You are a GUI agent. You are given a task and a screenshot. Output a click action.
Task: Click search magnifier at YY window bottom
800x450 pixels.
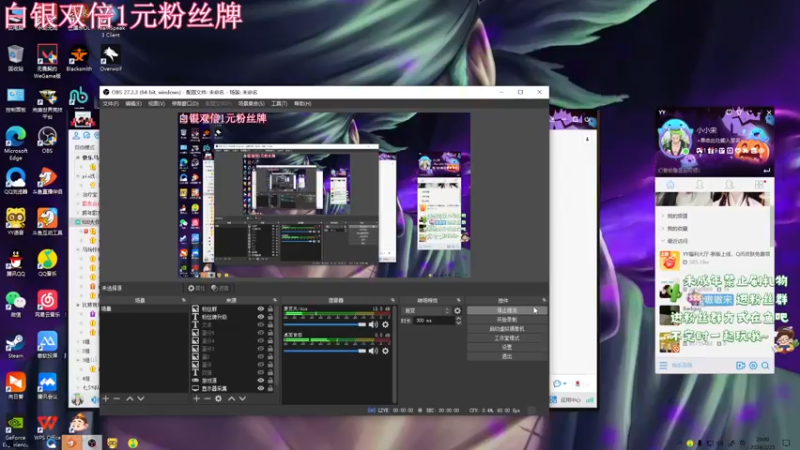click(765, 365)
